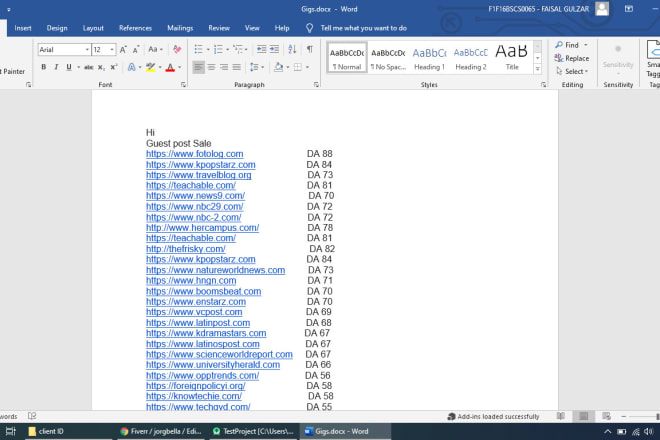This screenshot has width=660, height=440.
Task: Click Text Effects icon
Action: 132,67
